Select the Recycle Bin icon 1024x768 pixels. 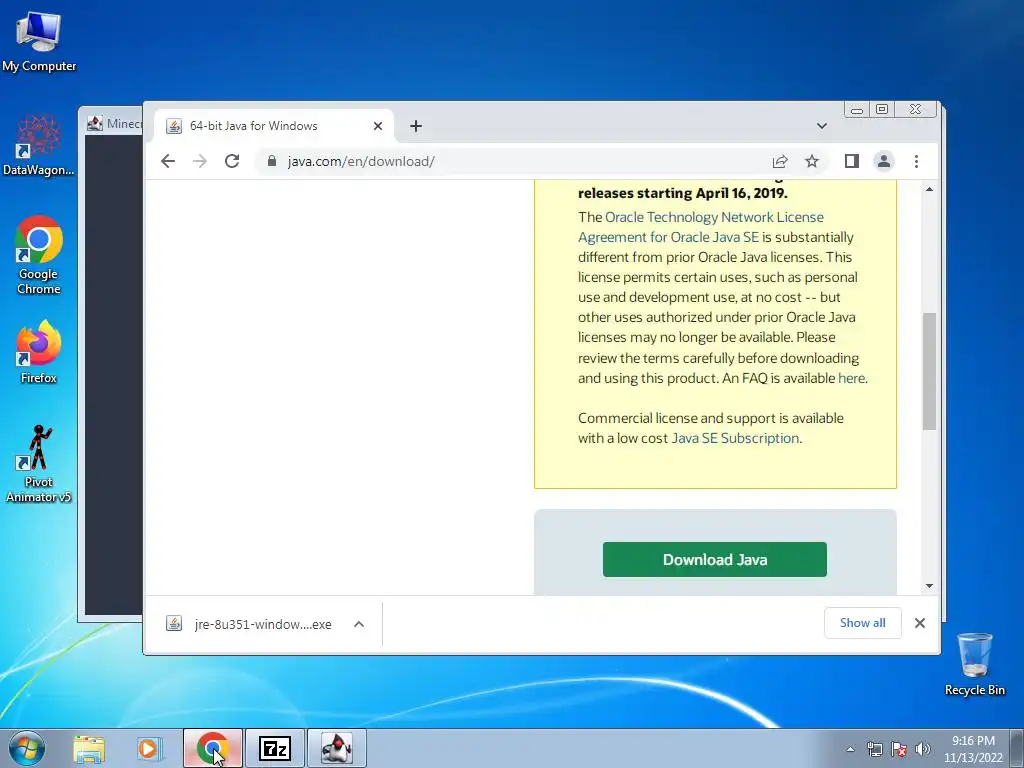click(x=974, y=664)
